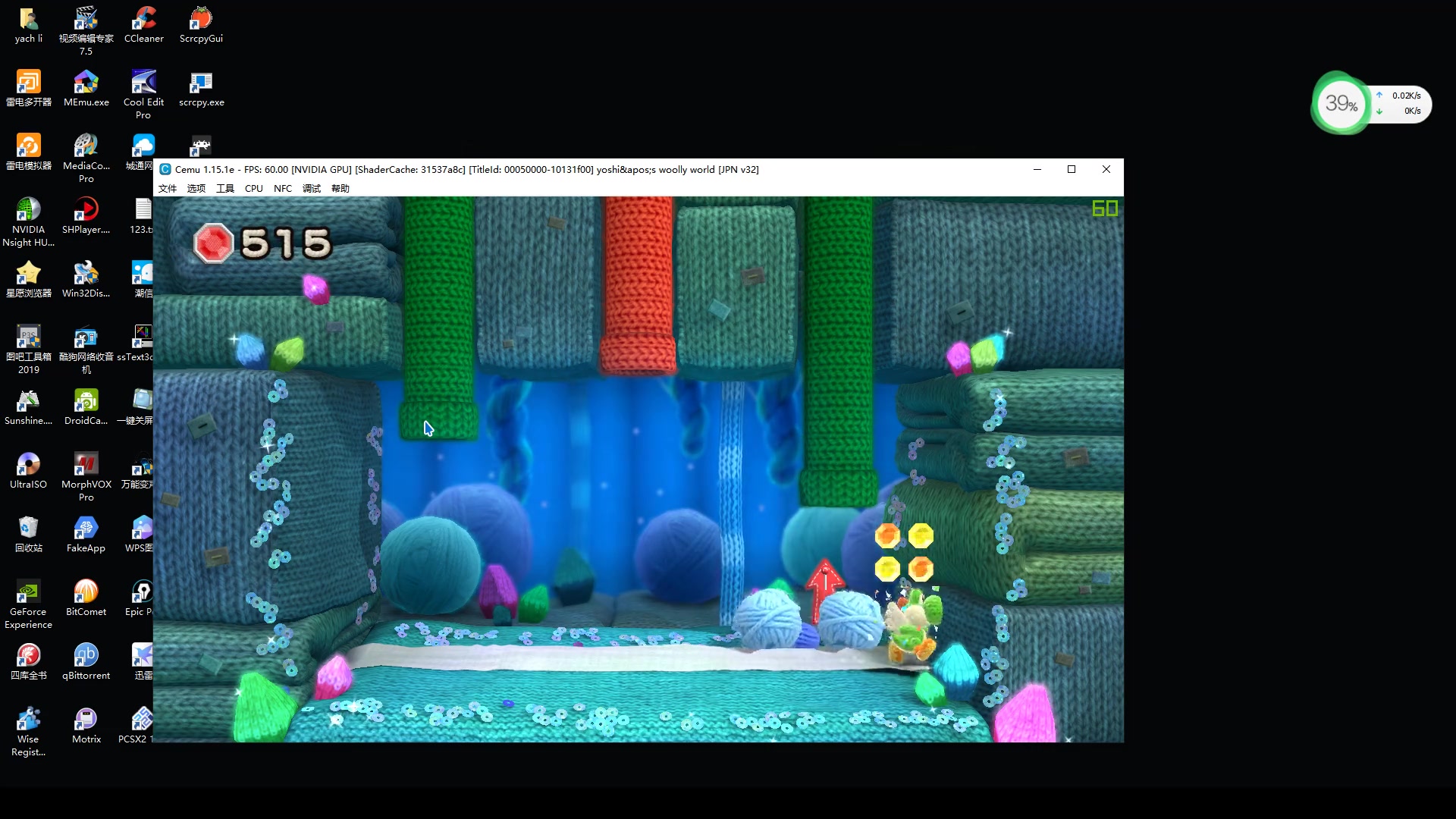
Task: Click the Cool Edit Pro icon
Action: (x=143, y=82)
